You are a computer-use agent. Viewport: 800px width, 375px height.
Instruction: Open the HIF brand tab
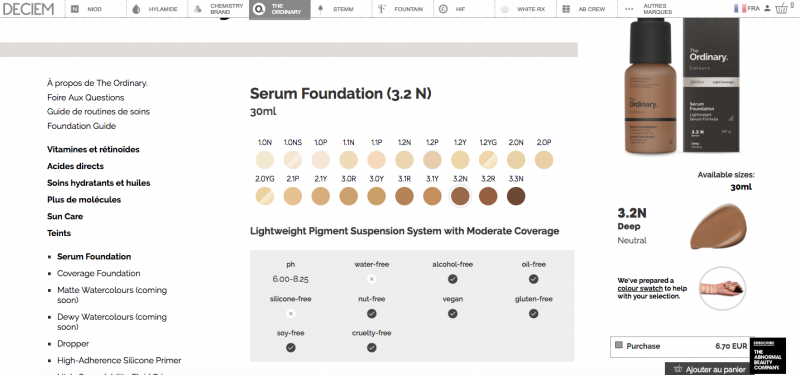click(464, 9)
